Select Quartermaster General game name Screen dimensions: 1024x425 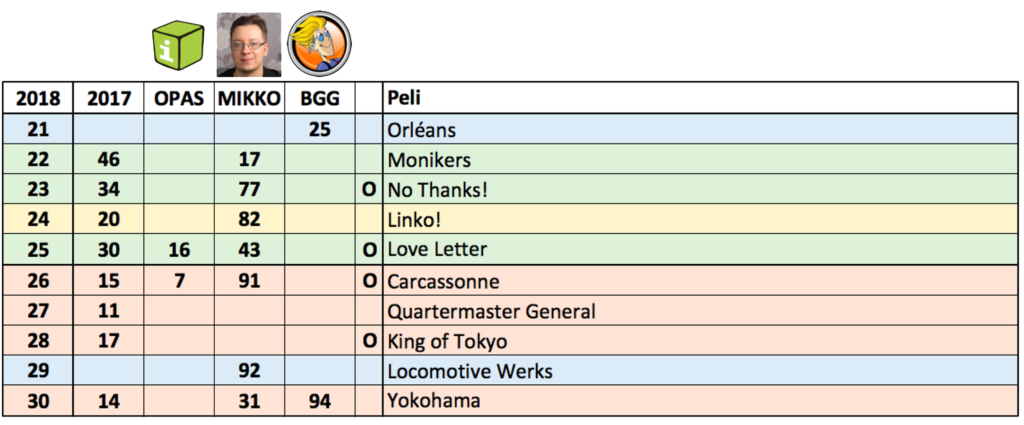[x=491, y=311]
